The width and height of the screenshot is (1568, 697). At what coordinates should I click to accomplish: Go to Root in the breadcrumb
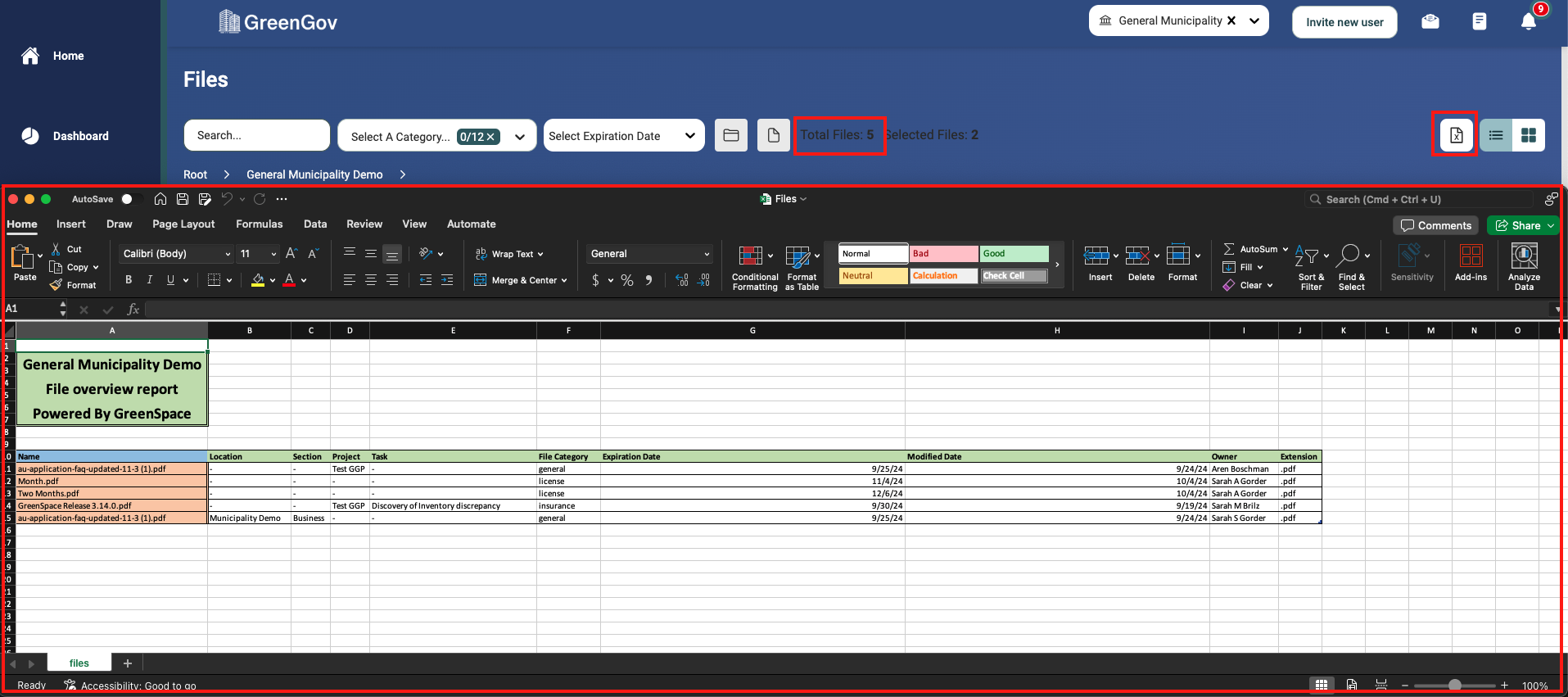[195, 174]
